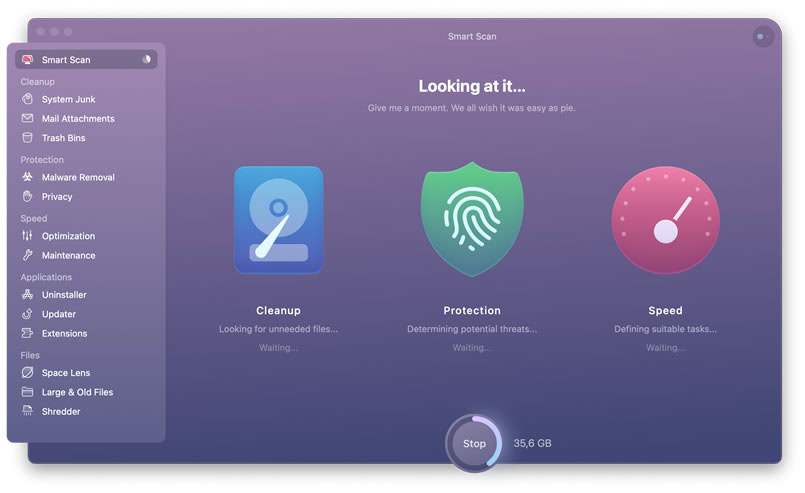
Task: Open Space Lens module
Action: point(86,373)
